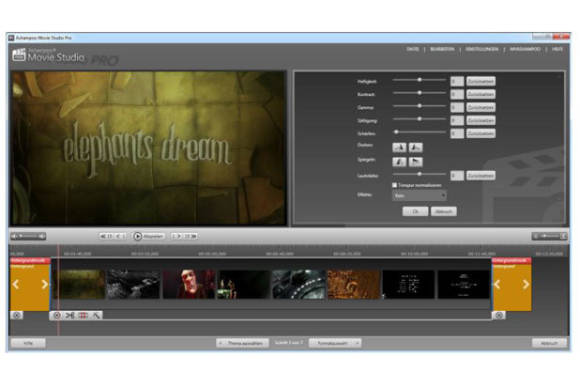Open the Einstellungen menu
This screenshot has height=388, width=580.
[x=482, y=49]
